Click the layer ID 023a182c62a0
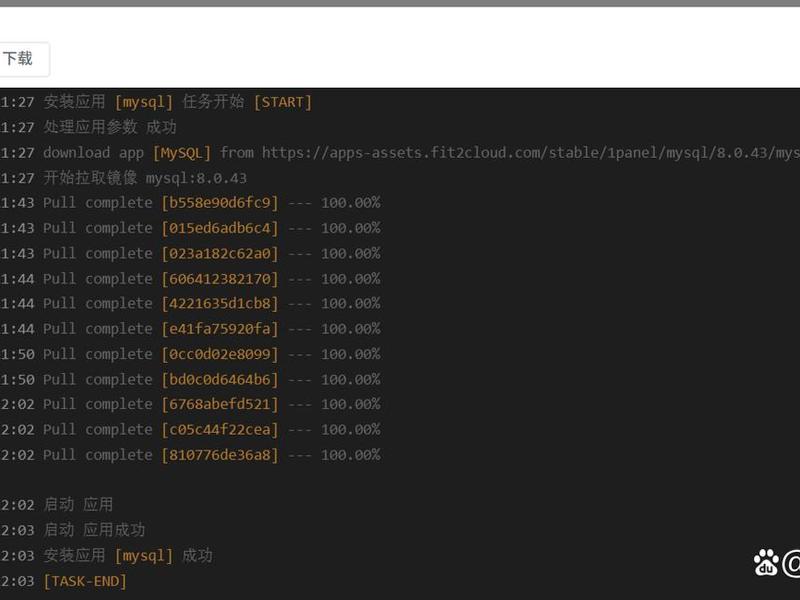Screen dimensions: 800x600 coord(220,254)
